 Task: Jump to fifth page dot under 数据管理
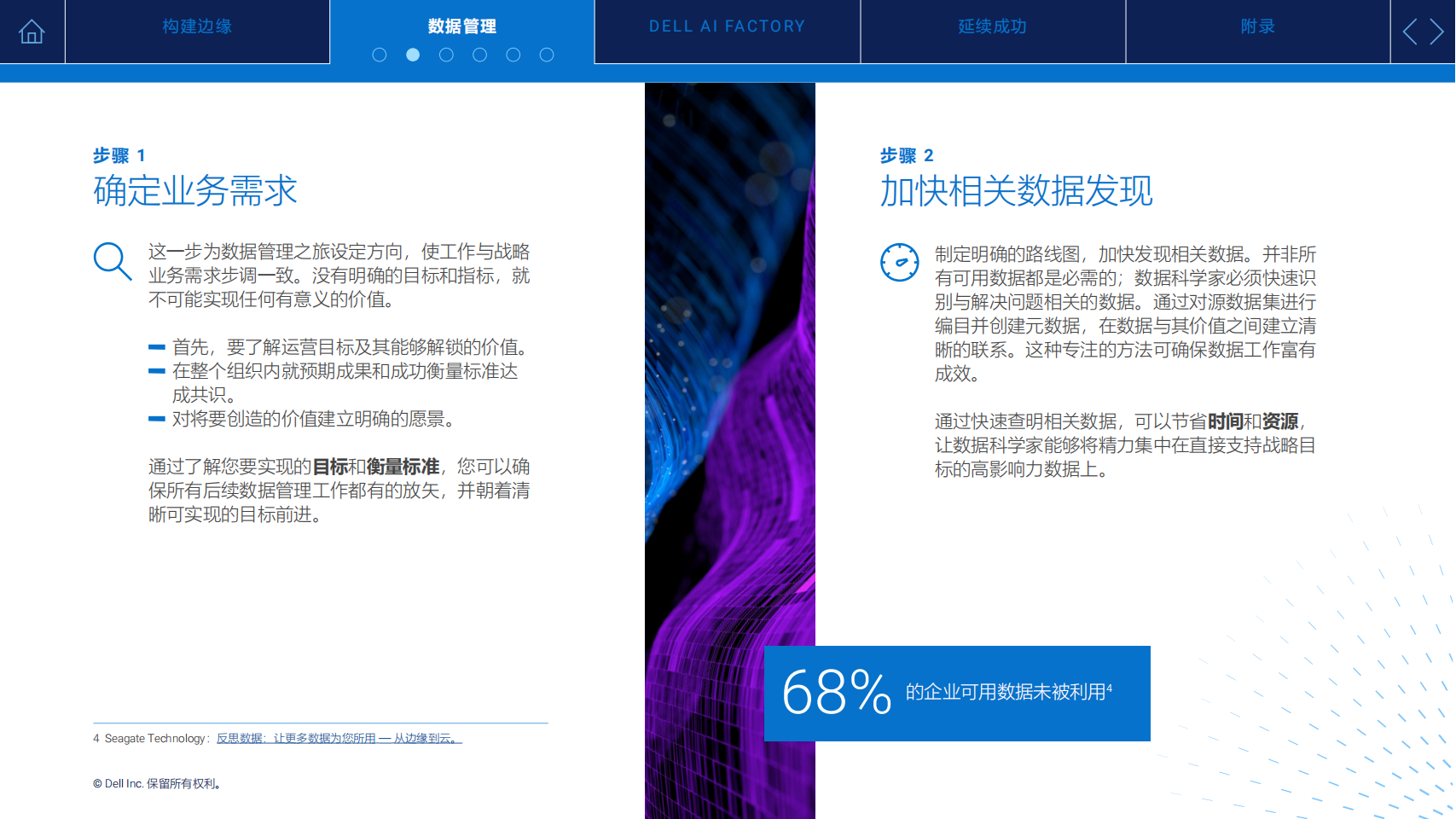(513, 55)
